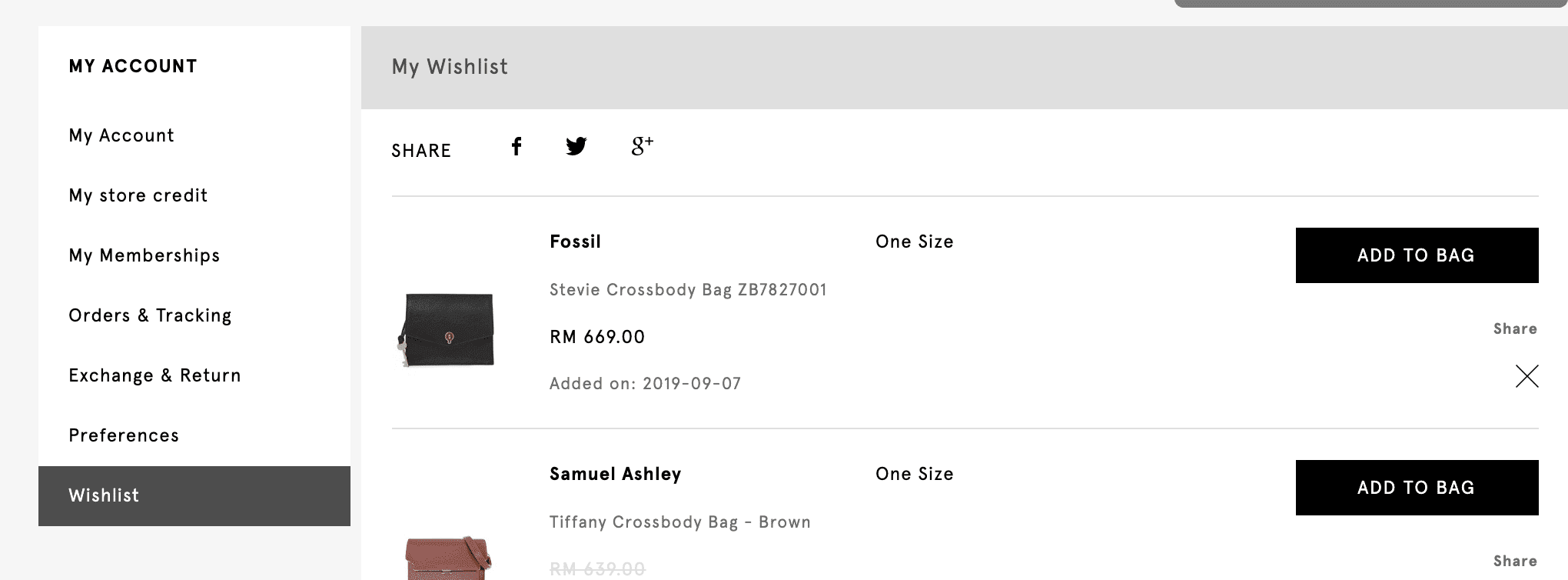The image size is (1568, 580).
Task: Open Stevie Crossbody Bag ZB7827001 product link
Action: coord(688,290)
